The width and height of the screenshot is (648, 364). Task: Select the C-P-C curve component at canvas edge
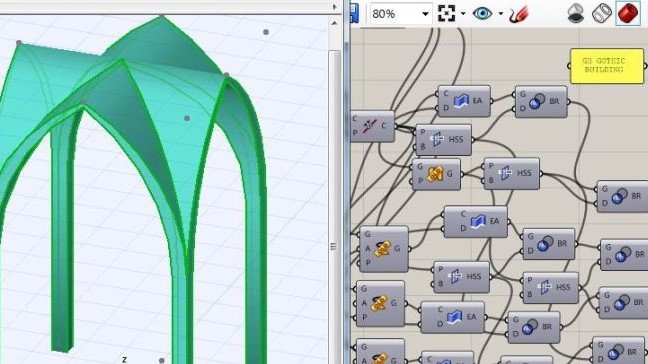[372, 126]
